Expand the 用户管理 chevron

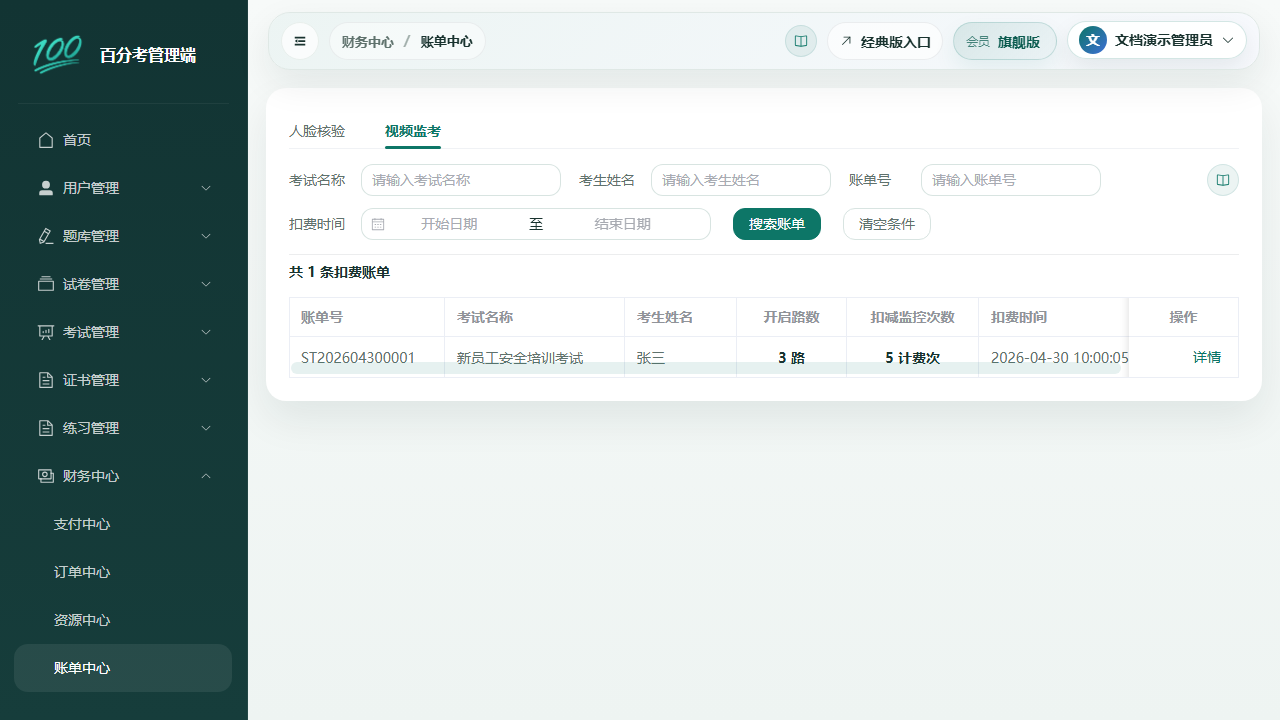[206, 188]
